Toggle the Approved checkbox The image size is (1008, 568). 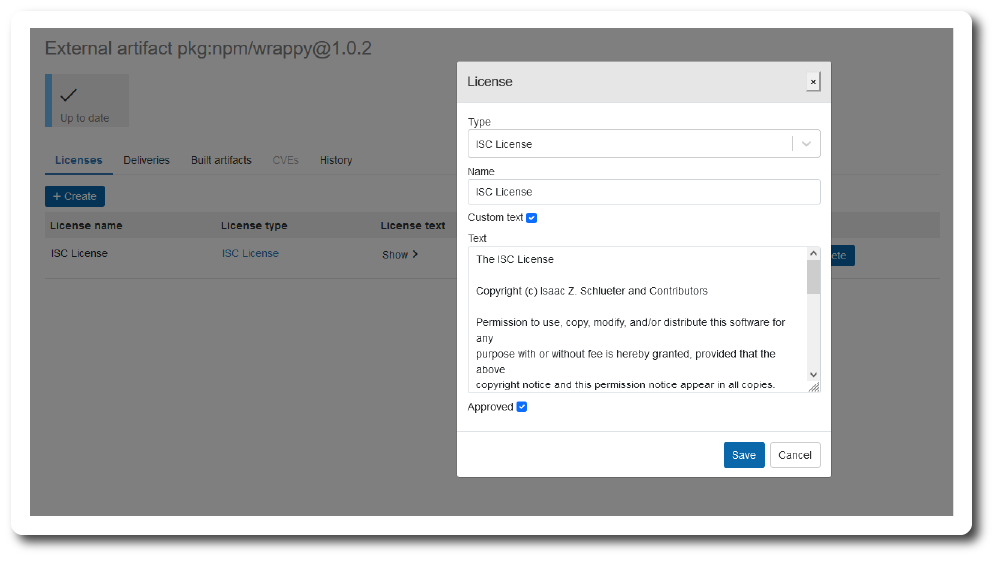[522, 407]
